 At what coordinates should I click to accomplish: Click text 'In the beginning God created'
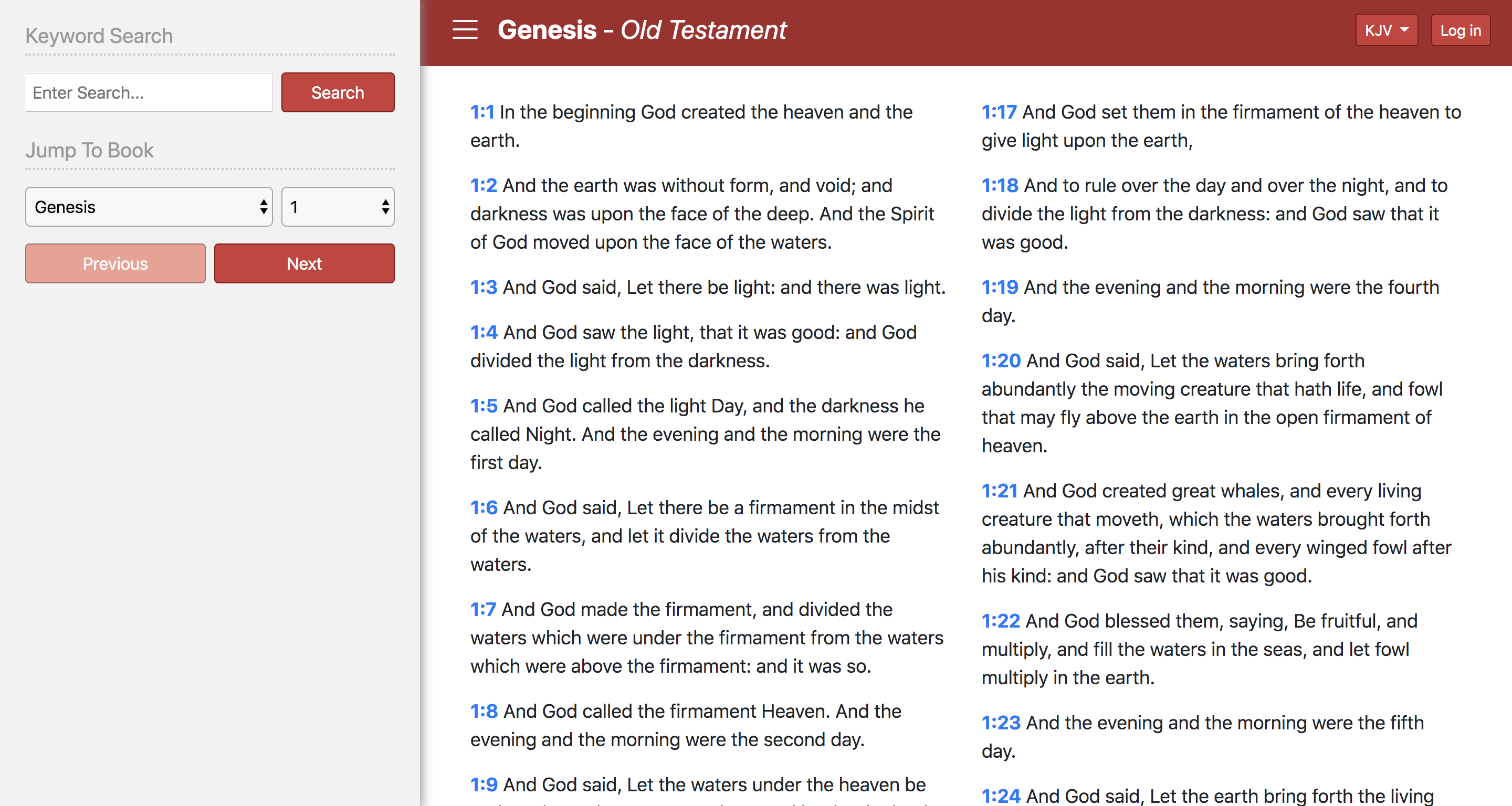[622, 112]
